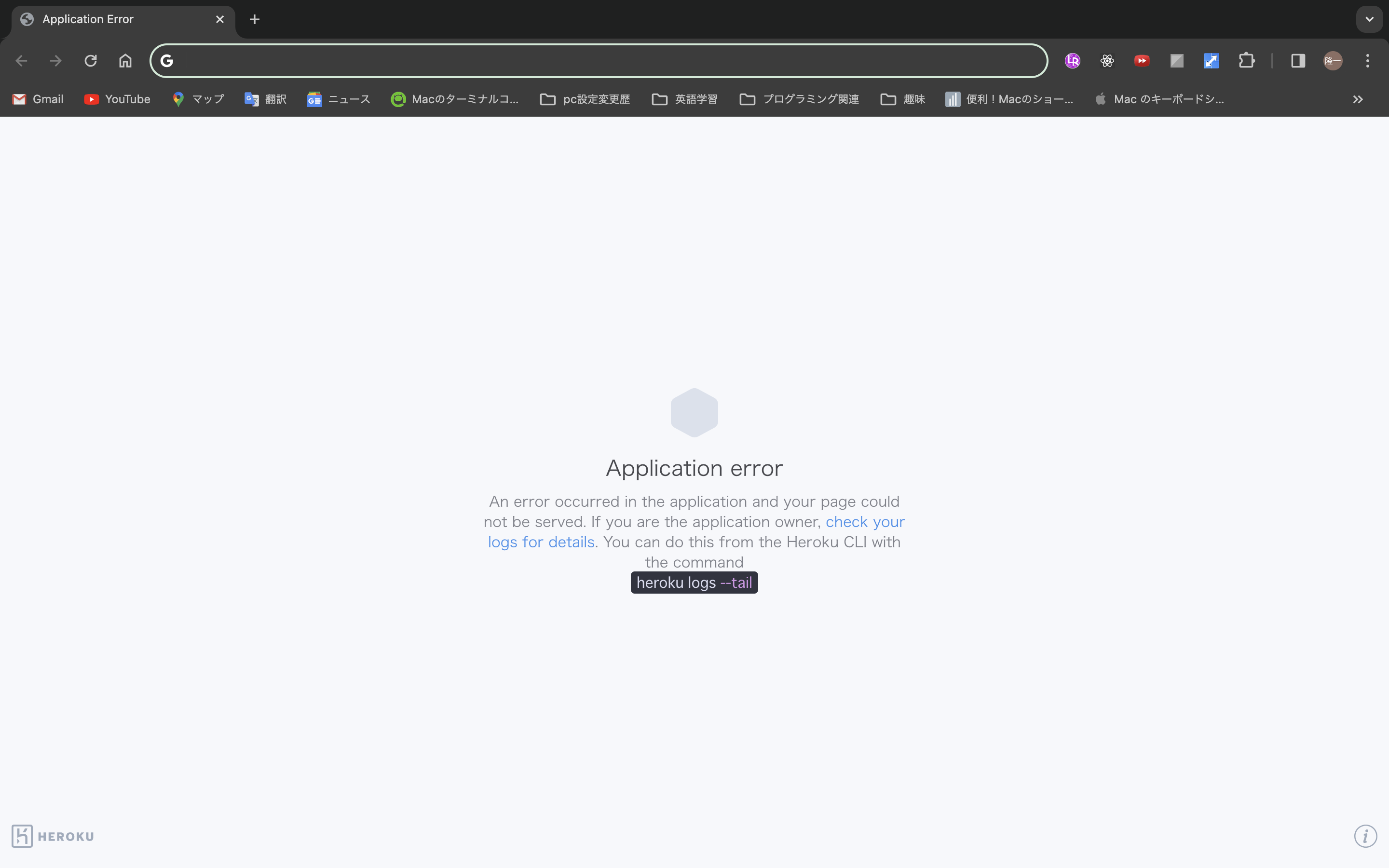Close the Application Error tab
This screenshot has height=868, width=1389.
pyautogui.click(x=220, y=19)
